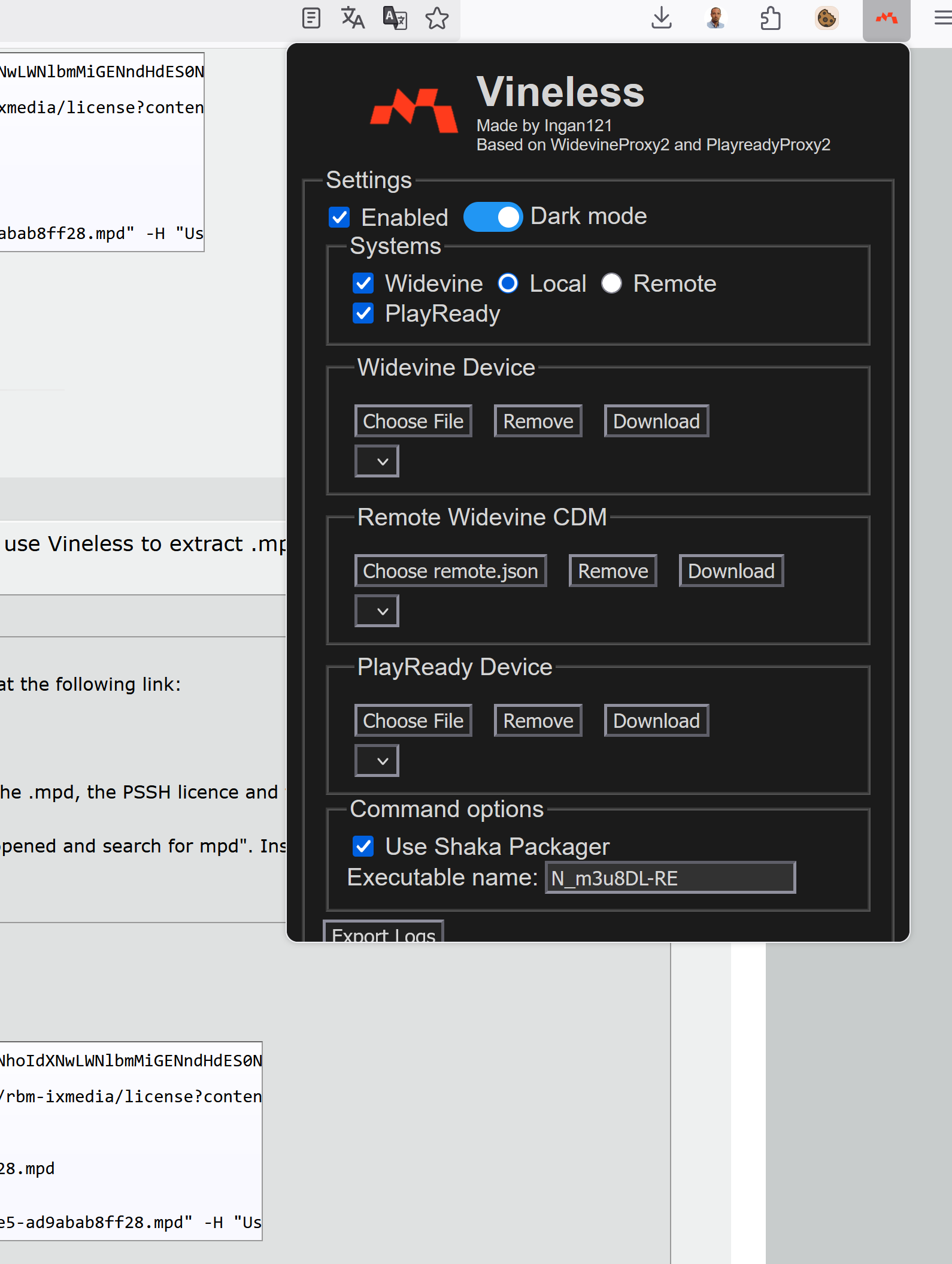Open the browser hamburger menu

pyautogui.click(x=943, y=19)
